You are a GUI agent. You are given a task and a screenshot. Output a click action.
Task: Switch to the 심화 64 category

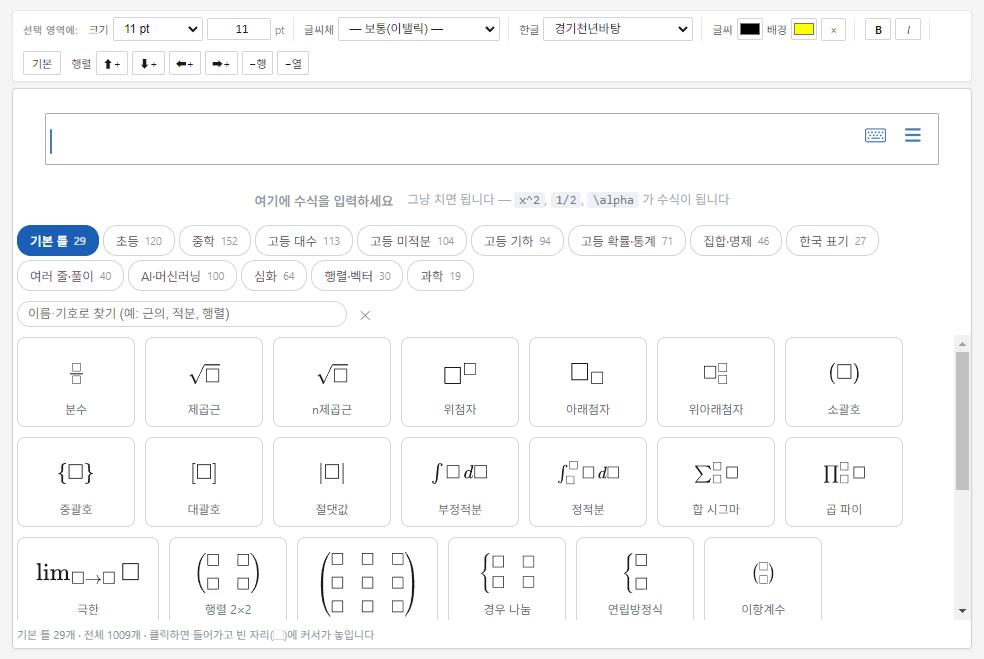coord(274,276)
